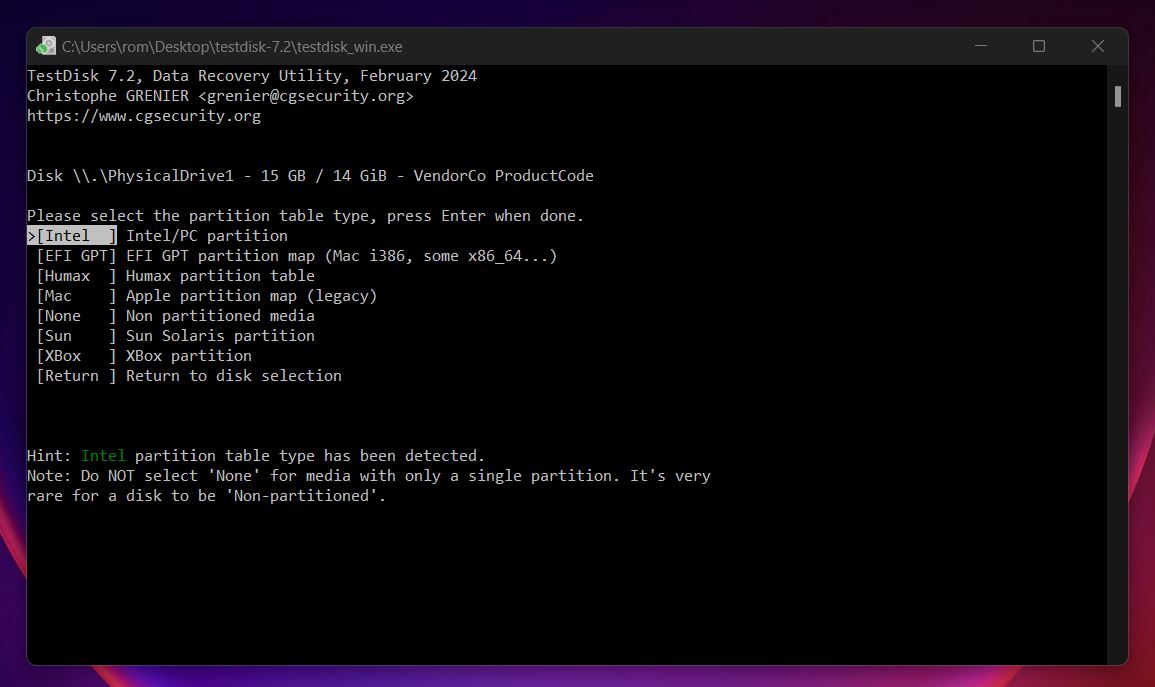Minimize the testdisk_win.exe window

[x=980, y=46]
